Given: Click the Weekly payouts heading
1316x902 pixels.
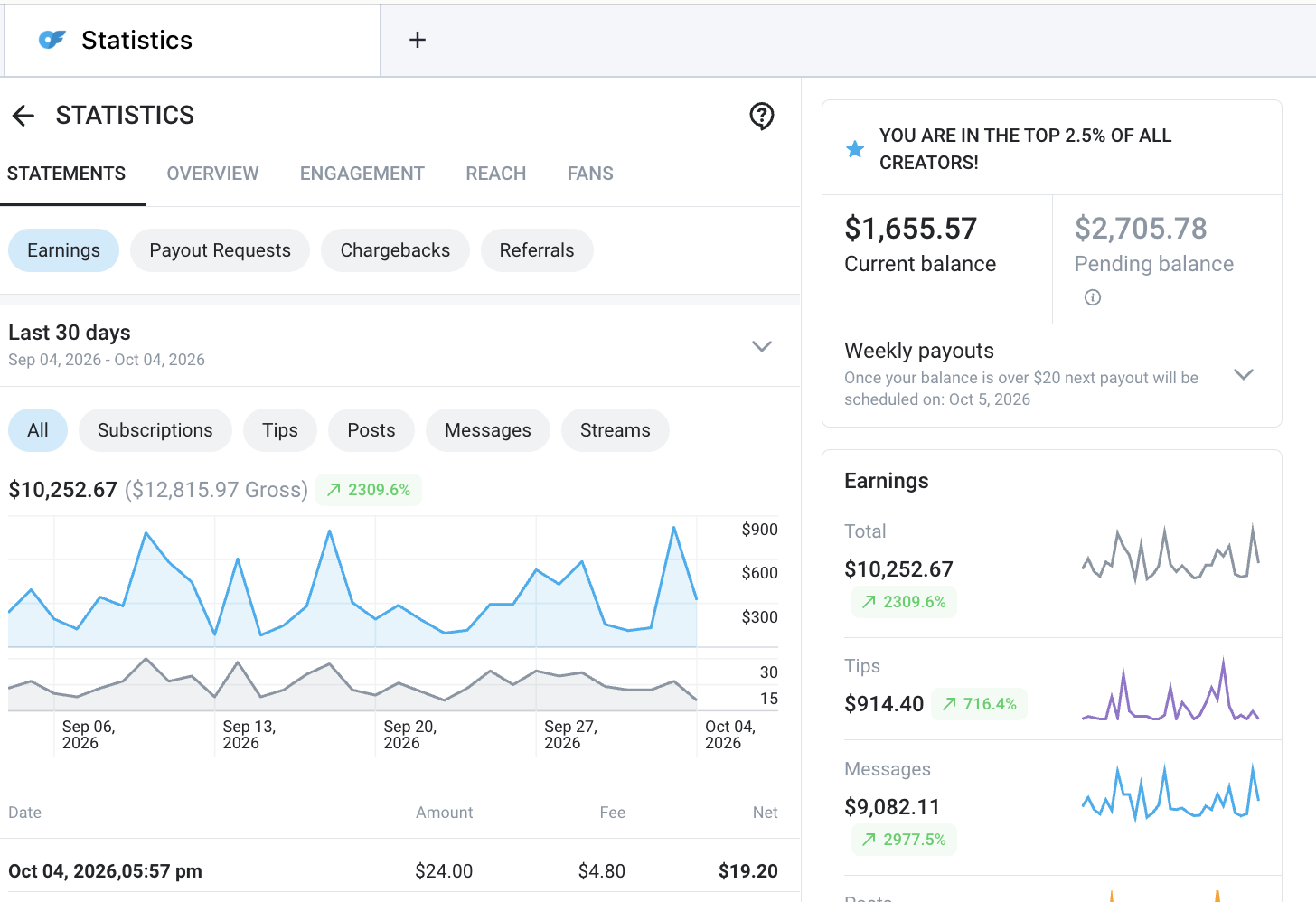Looking at the screenshot, I should point(919,351).
